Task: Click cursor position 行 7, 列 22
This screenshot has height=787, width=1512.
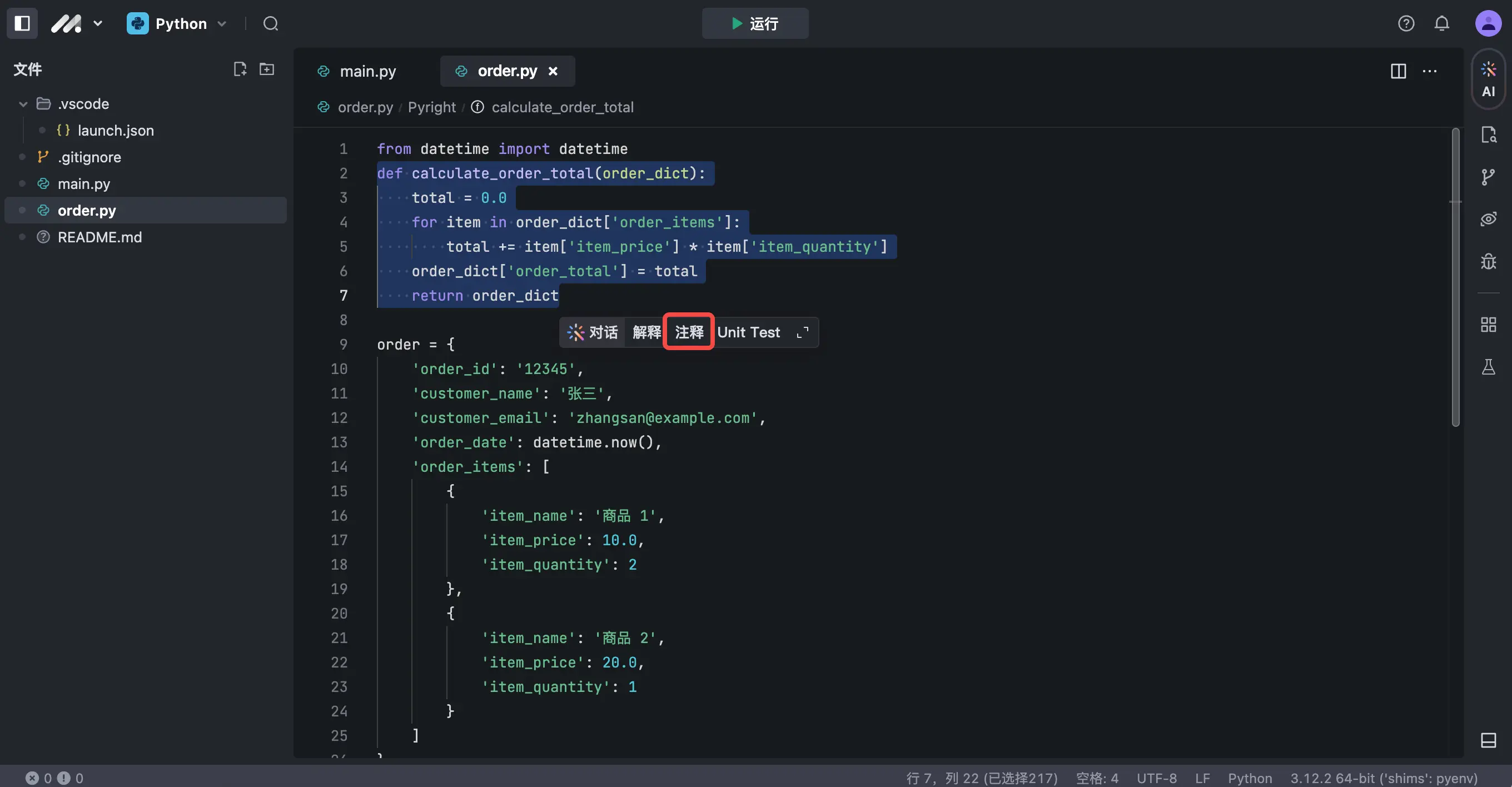Action: pos(981,778)
